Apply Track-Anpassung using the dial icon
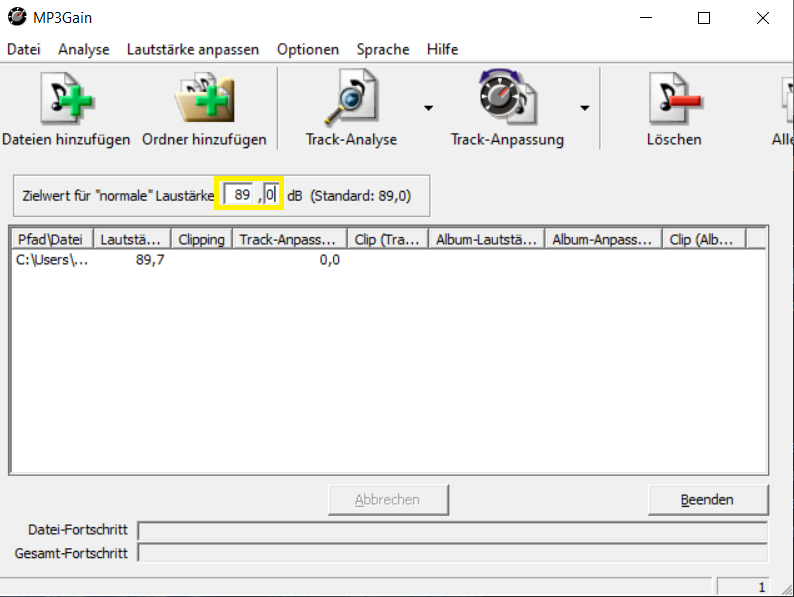This screenshot has height=597, width=794. tap(507, 100)
